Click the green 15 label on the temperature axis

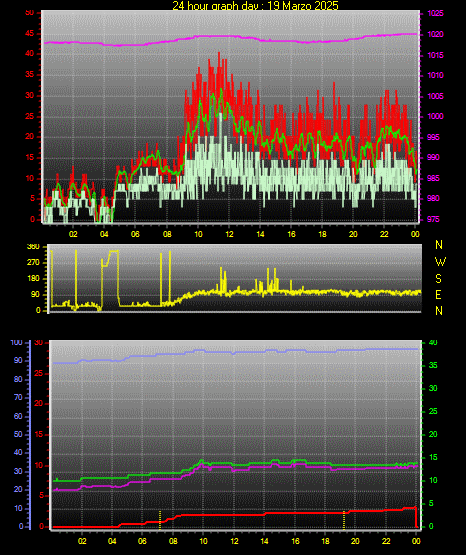click(433, 457)
